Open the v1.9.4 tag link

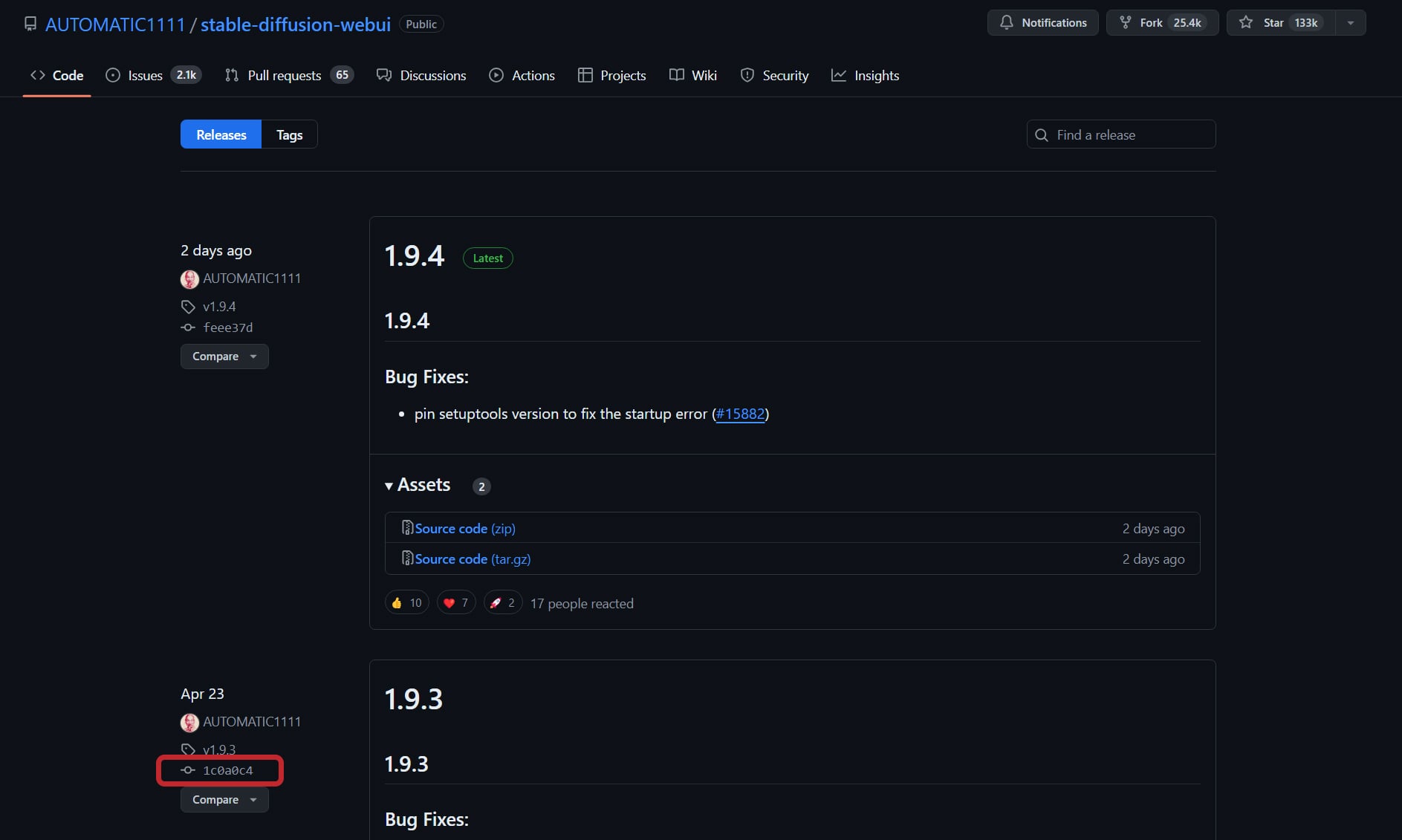[219, 307]
